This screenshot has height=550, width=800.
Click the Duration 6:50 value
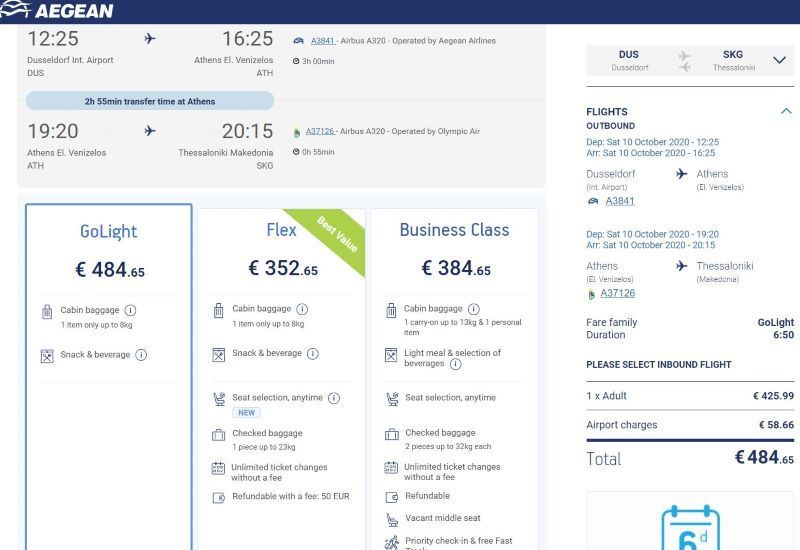pyautogui.click(x=783, y=335)
